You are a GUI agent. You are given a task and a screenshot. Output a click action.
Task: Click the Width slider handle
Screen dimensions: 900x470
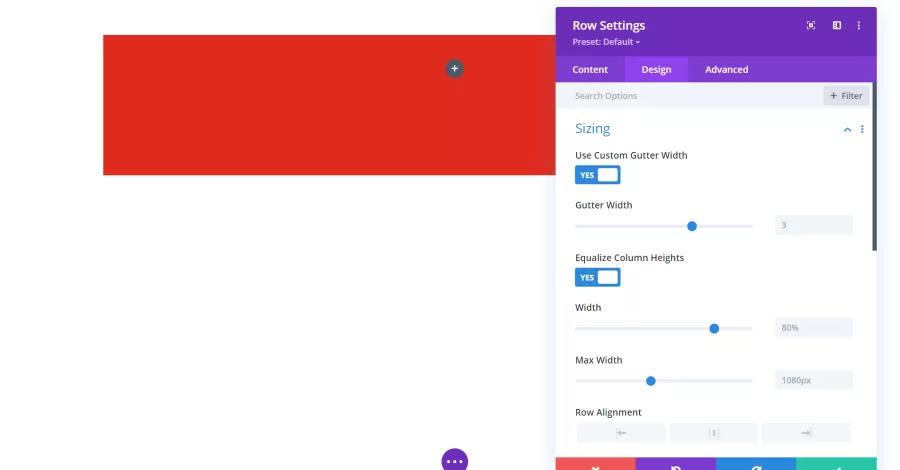click(714, 329)
